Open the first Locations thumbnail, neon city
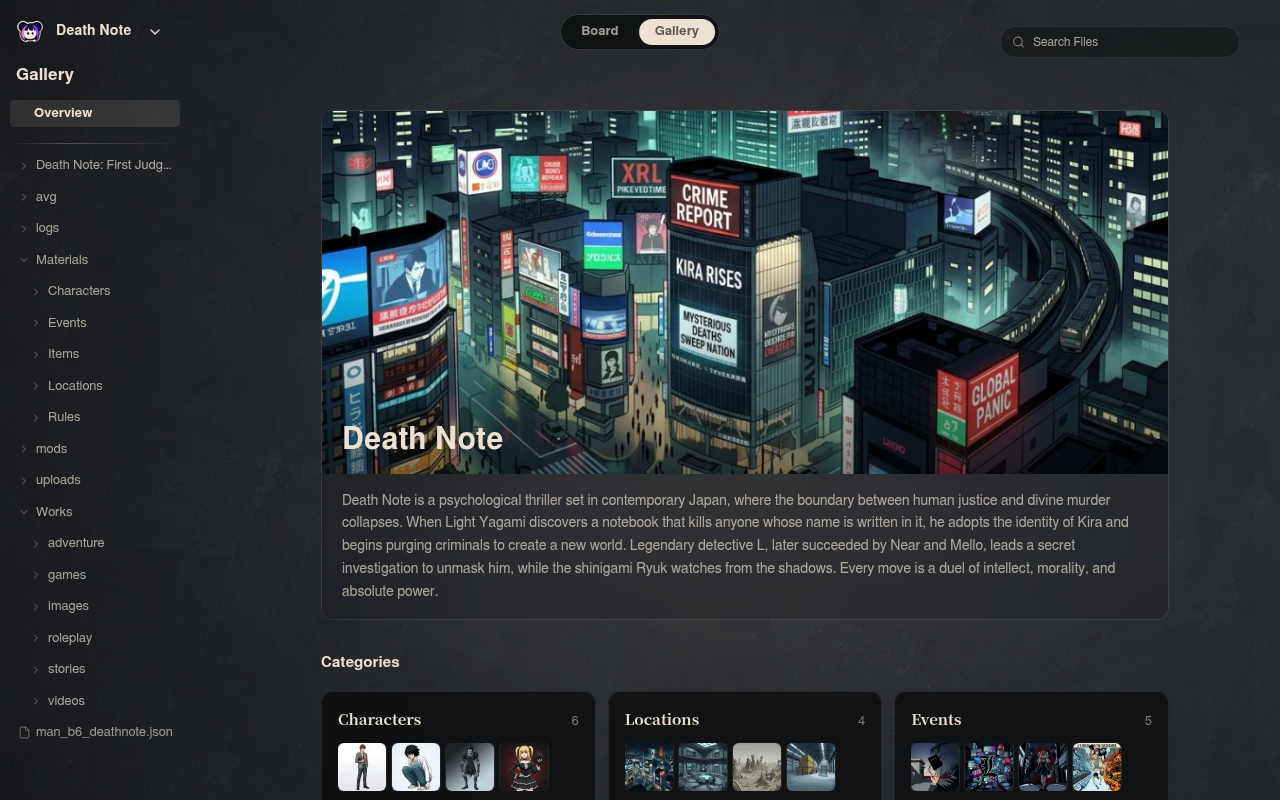 [x=649, y=767]
